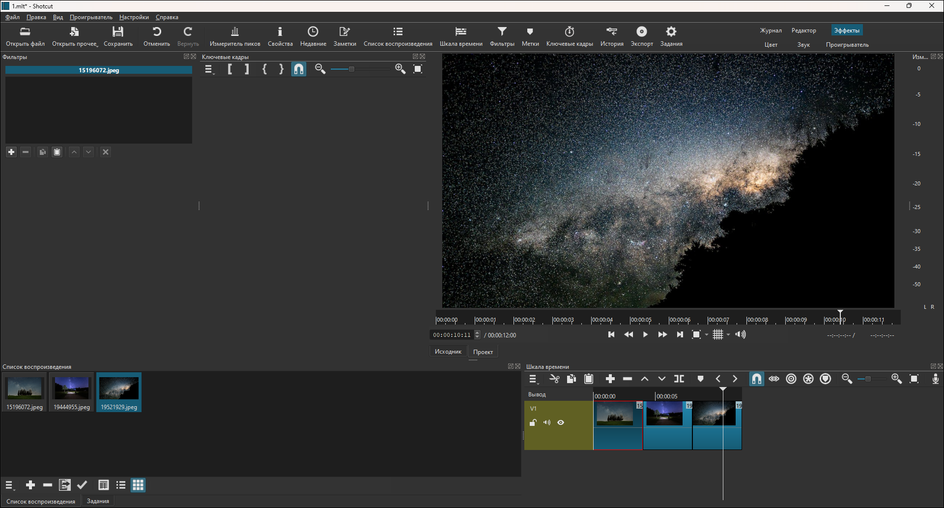Toggle the lock on track V1
Image resolution: width=944 pixels, height=508 pixels.
click(x=533, y=423)
